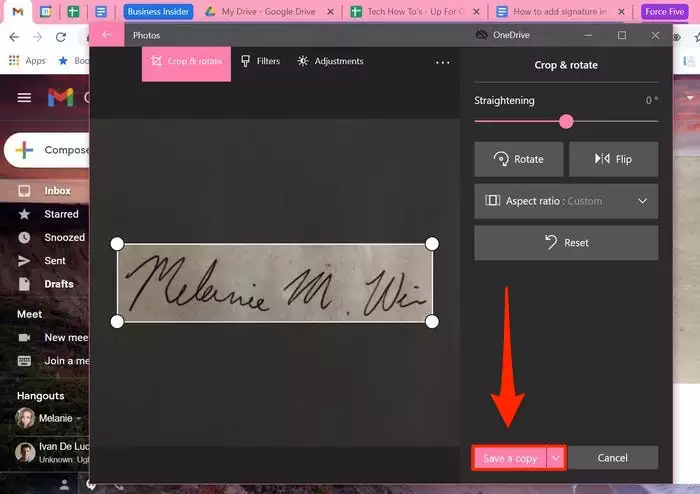The height and width of the screenshot is (494, 700).
Task: Click the Gmail hamburger menu icon
Action: pos(25,98)
